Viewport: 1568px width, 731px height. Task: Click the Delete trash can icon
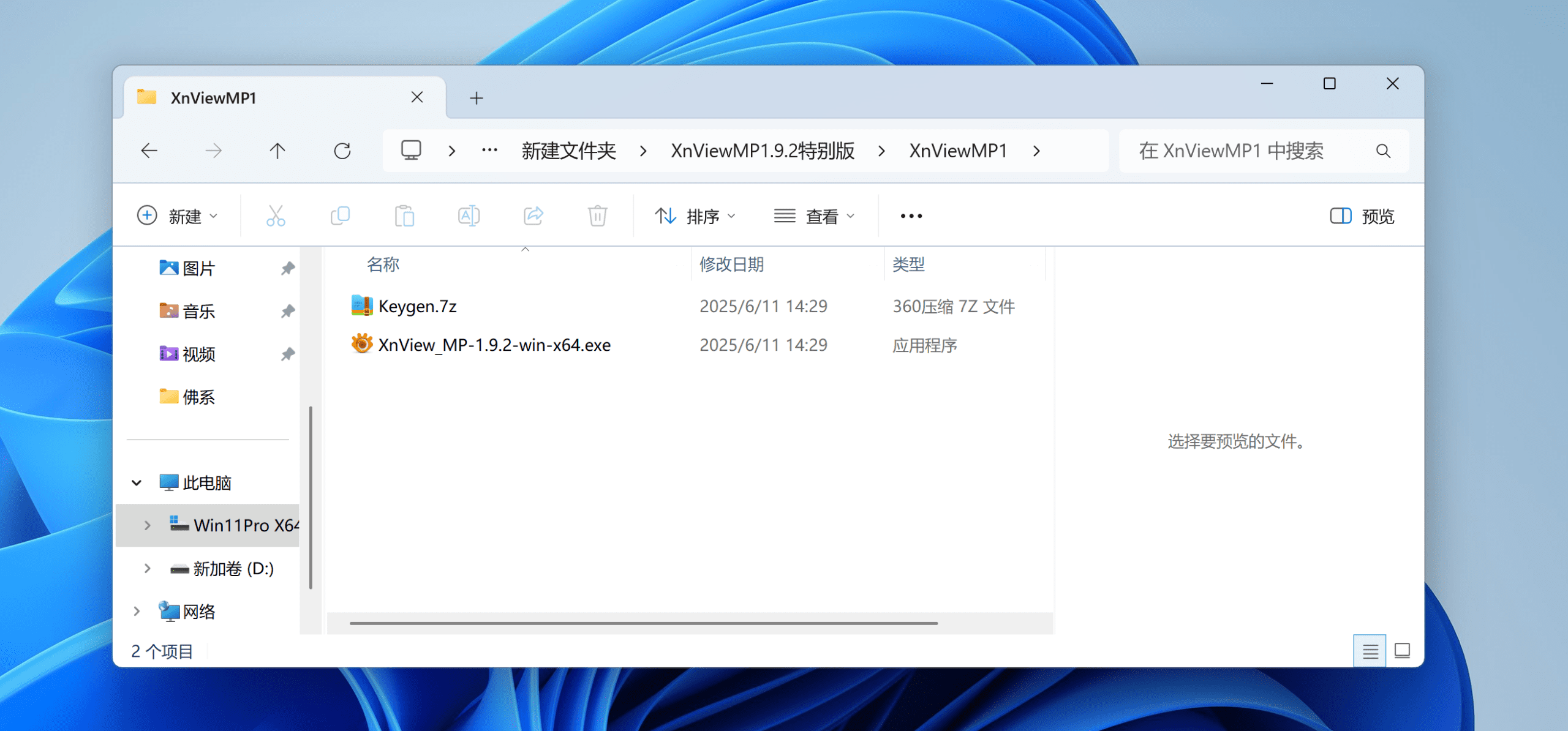click(597, 216)
